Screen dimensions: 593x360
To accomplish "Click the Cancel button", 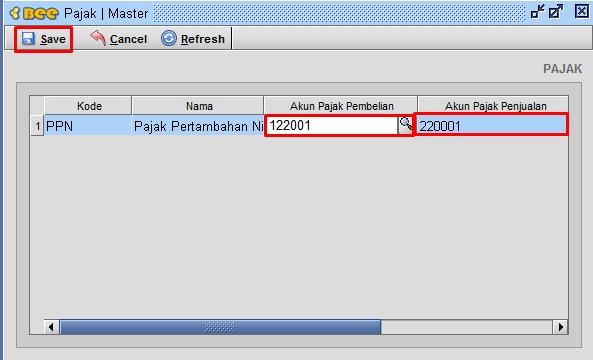I will pyautogui.click(x=119, y=39).
